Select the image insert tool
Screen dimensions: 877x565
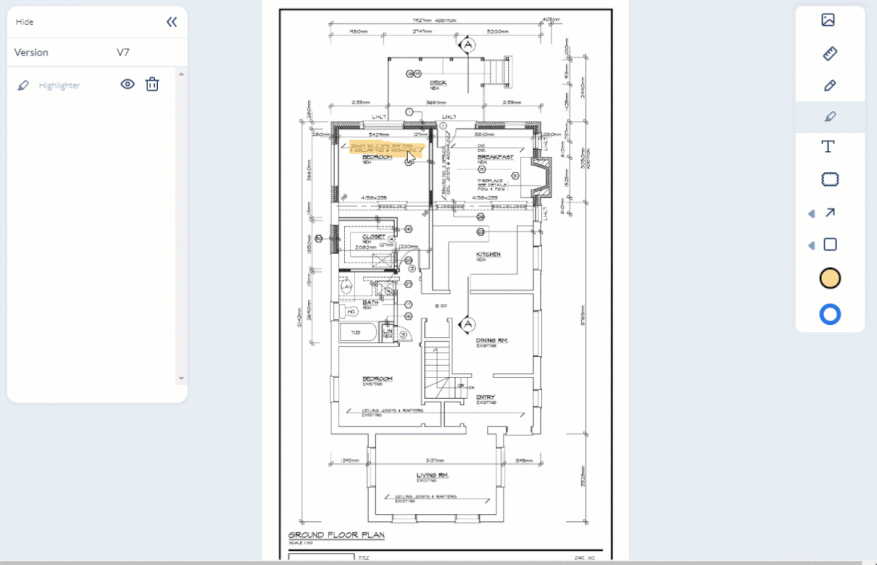coord(828,20)
